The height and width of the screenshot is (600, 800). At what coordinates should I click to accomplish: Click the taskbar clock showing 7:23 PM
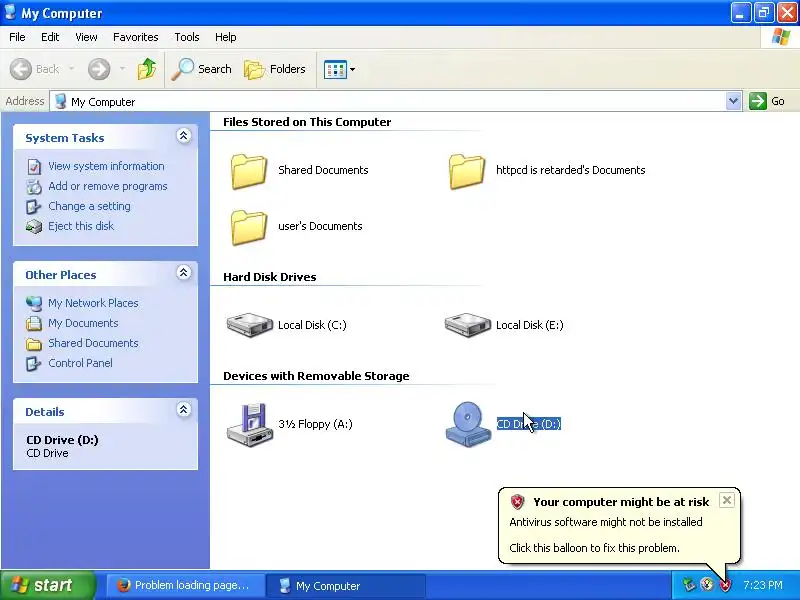(763, 585)
